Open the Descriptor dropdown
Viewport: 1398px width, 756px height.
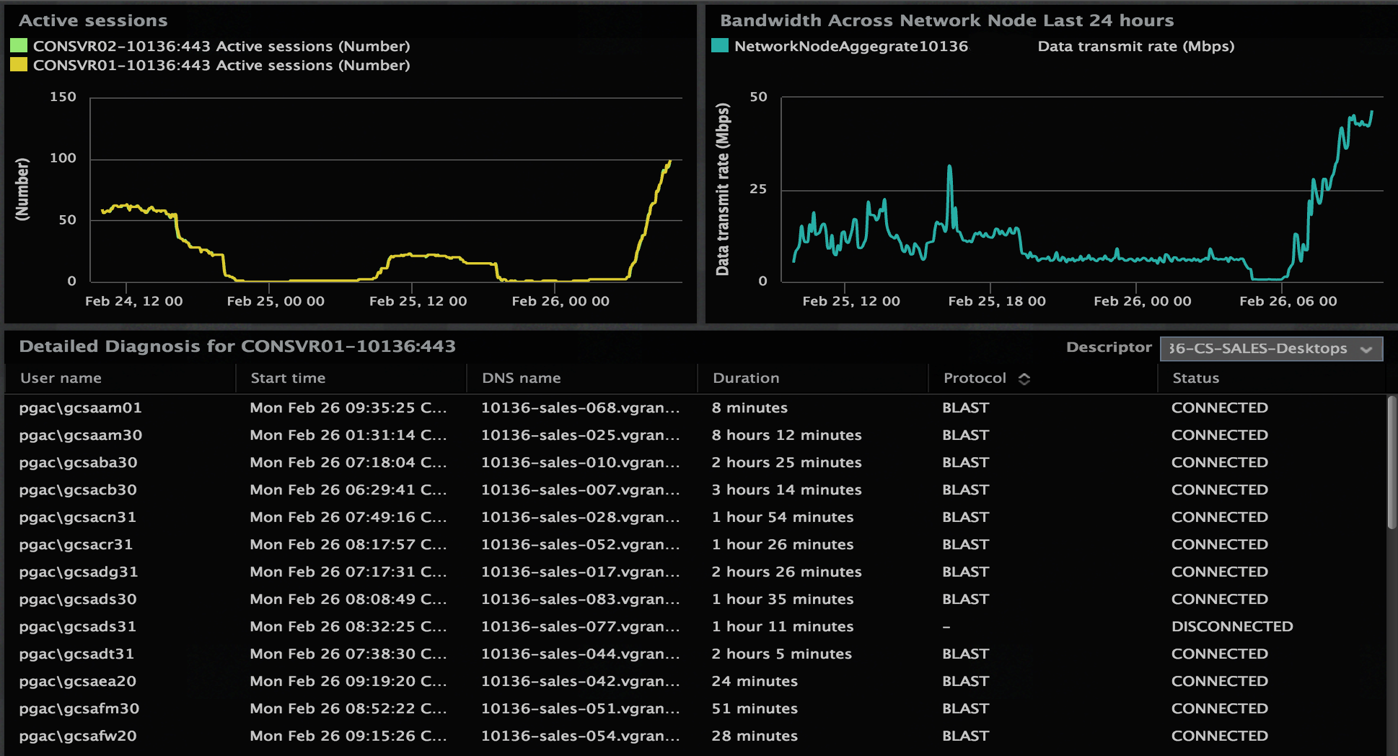1271,349
